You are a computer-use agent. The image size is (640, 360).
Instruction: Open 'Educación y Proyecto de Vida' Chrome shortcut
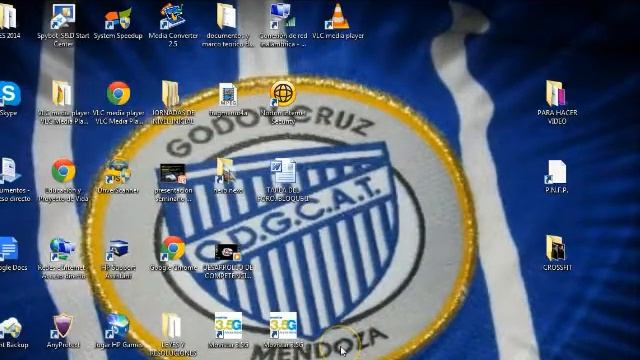coord(63,171)
